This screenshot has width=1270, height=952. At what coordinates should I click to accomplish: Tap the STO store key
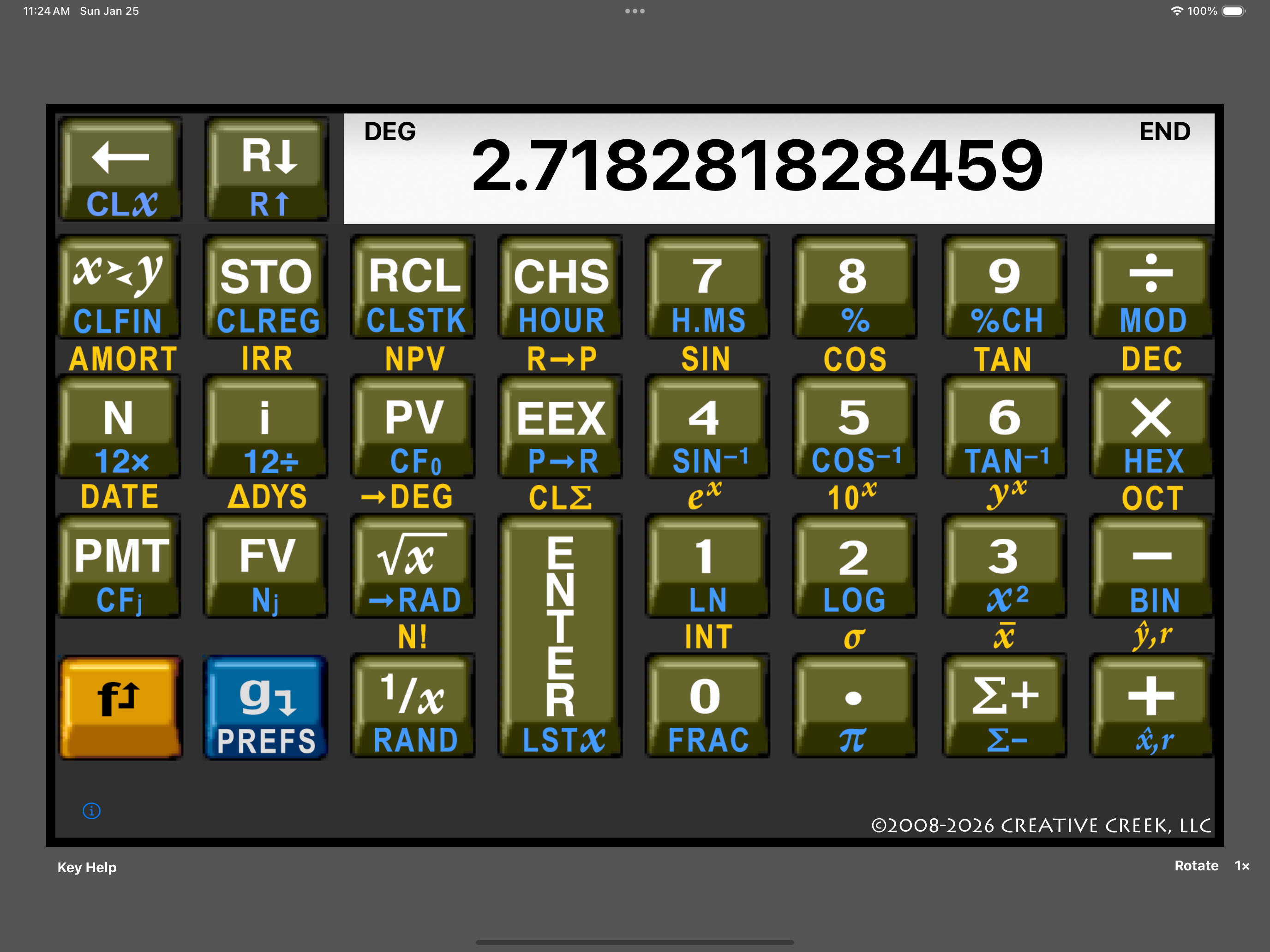[266, 287]
